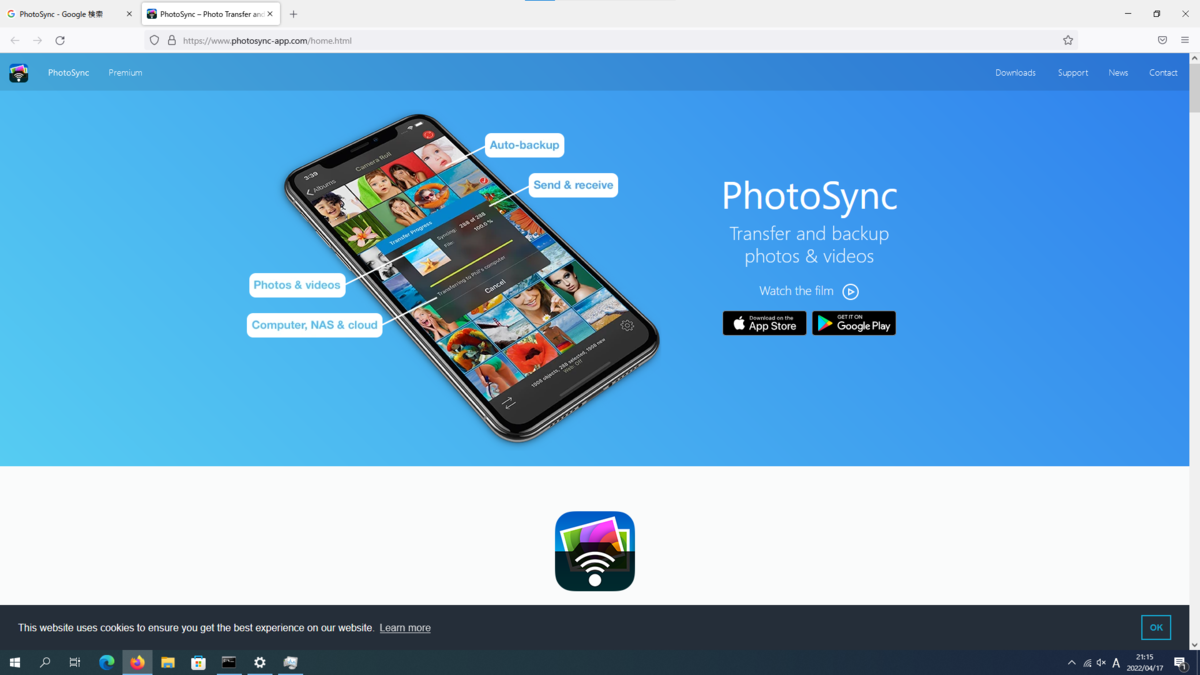Click the network tray icon
Viewport: 1200px width, 675px height.
click(1087, 663)
